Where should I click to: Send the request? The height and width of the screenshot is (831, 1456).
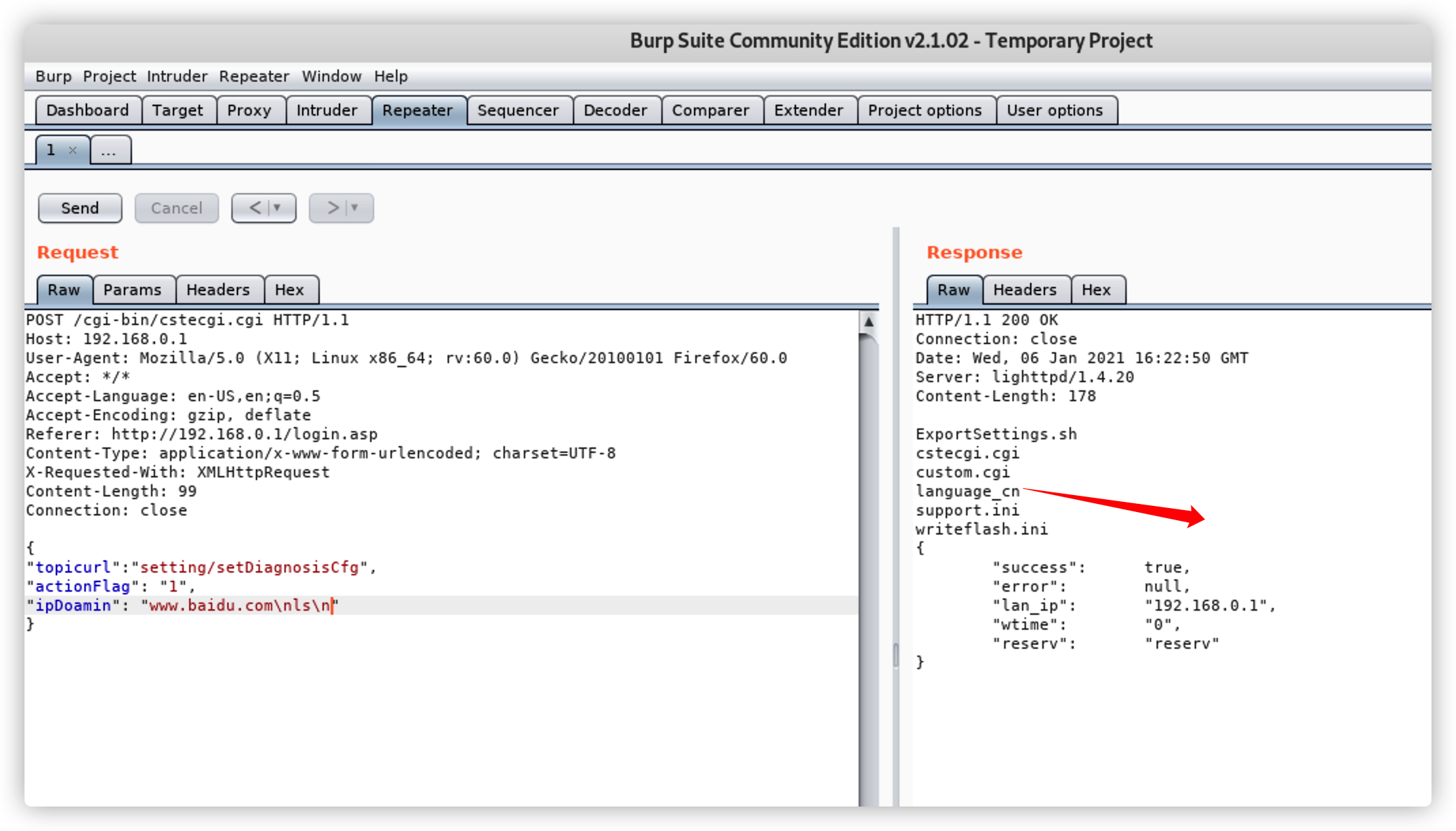[80, 208]
